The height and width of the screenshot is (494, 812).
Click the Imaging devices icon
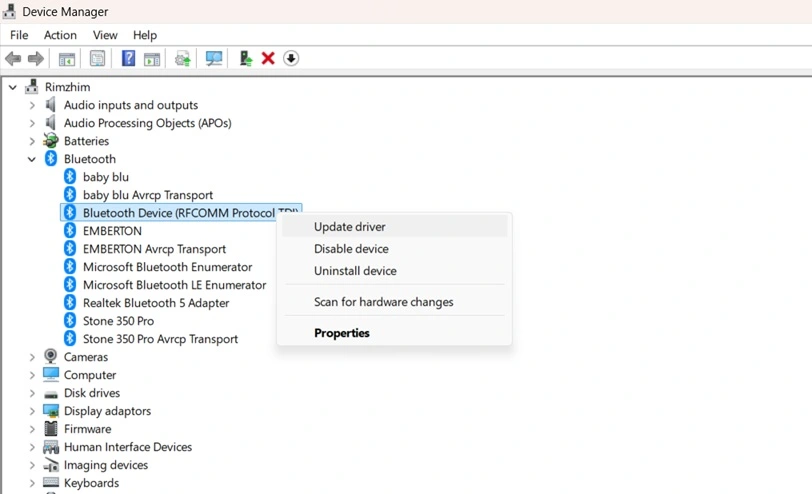coord(51,465)
